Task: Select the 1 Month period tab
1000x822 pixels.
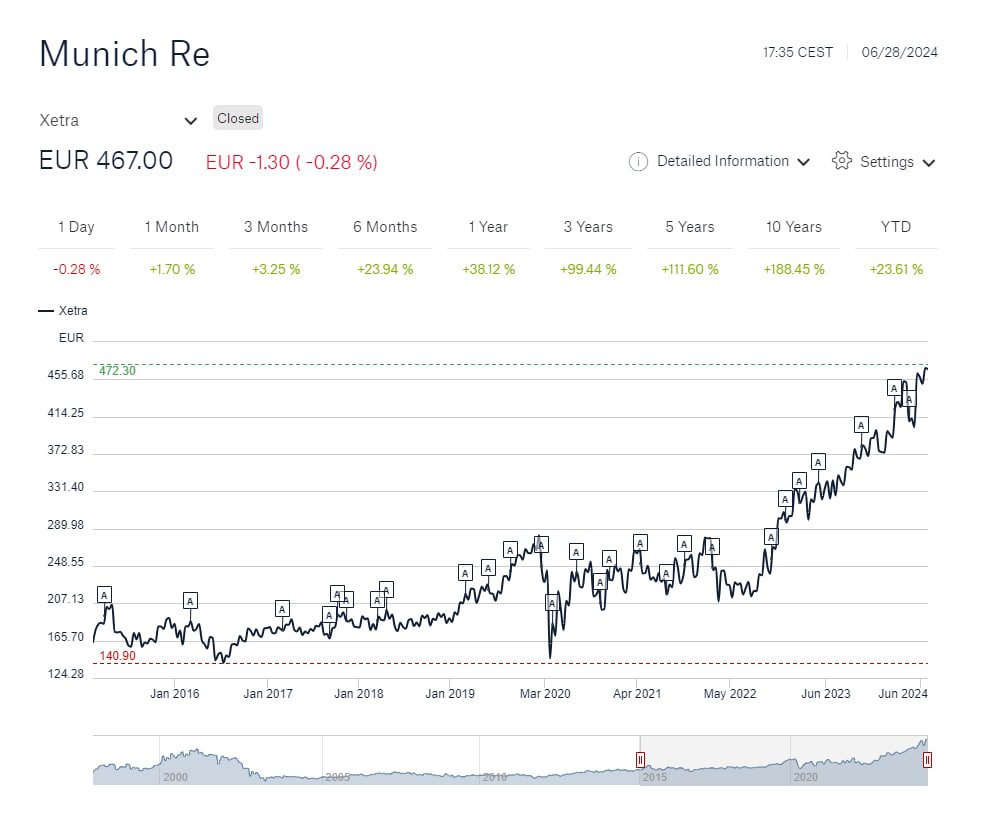Action: [x=172, y=227]
